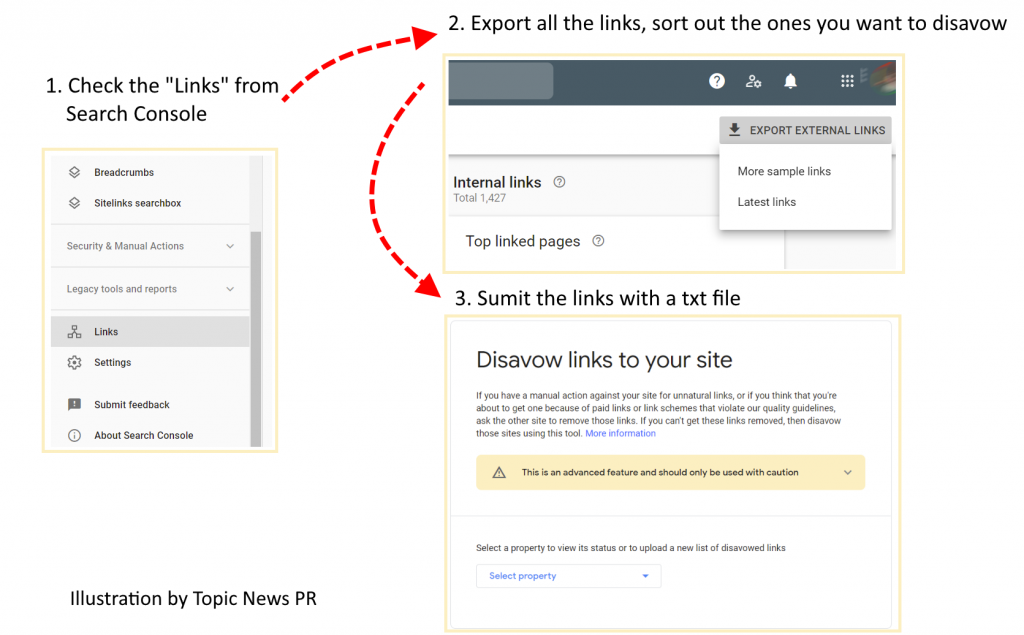Screen dimensions: 1024x635
Task: Click the sidebar vertical scrollbar
Action: (x=256, y=338)
